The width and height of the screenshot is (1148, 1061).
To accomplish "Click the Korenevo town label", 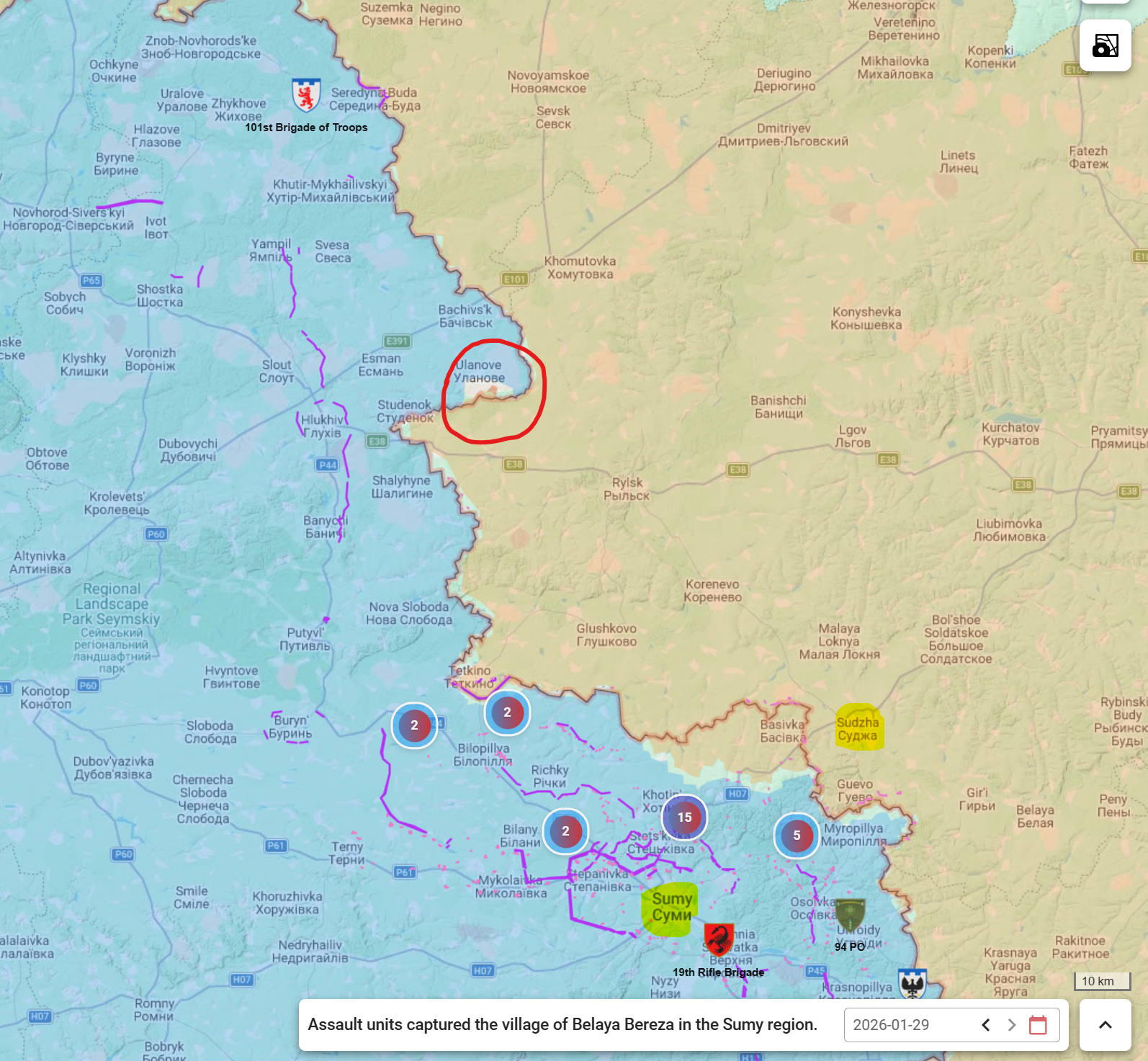I will pos(712,591).
